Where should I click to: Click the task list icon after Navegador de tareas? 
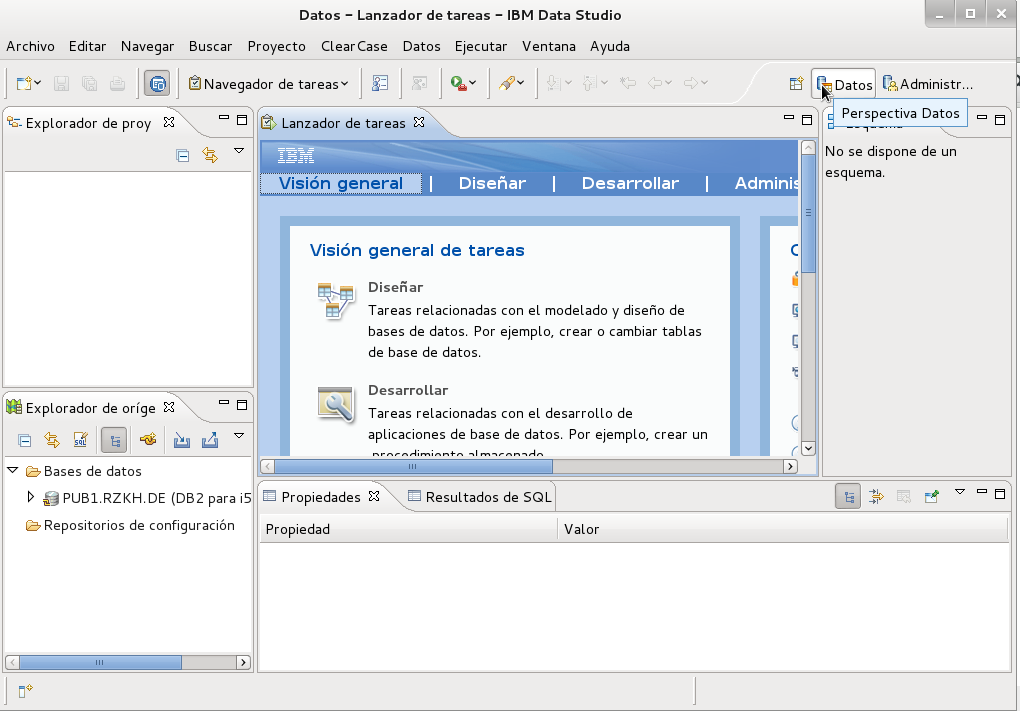[380, 83]
